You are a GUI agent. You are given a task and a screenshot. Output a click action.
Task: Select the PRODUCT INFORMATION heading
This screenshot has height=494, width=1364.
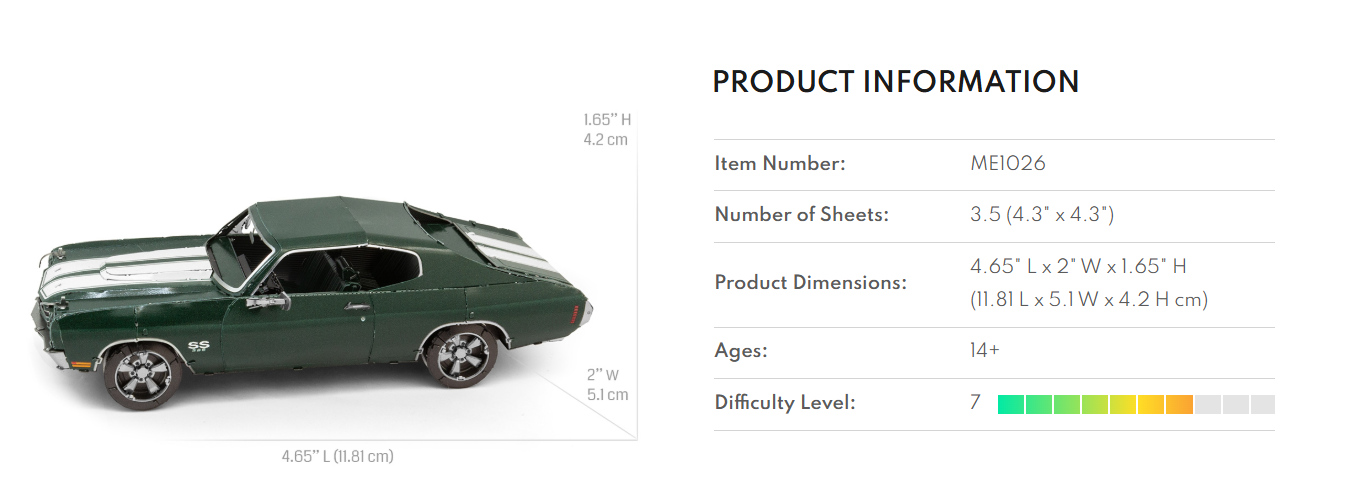pyautogui.click(x=895, y=82)
